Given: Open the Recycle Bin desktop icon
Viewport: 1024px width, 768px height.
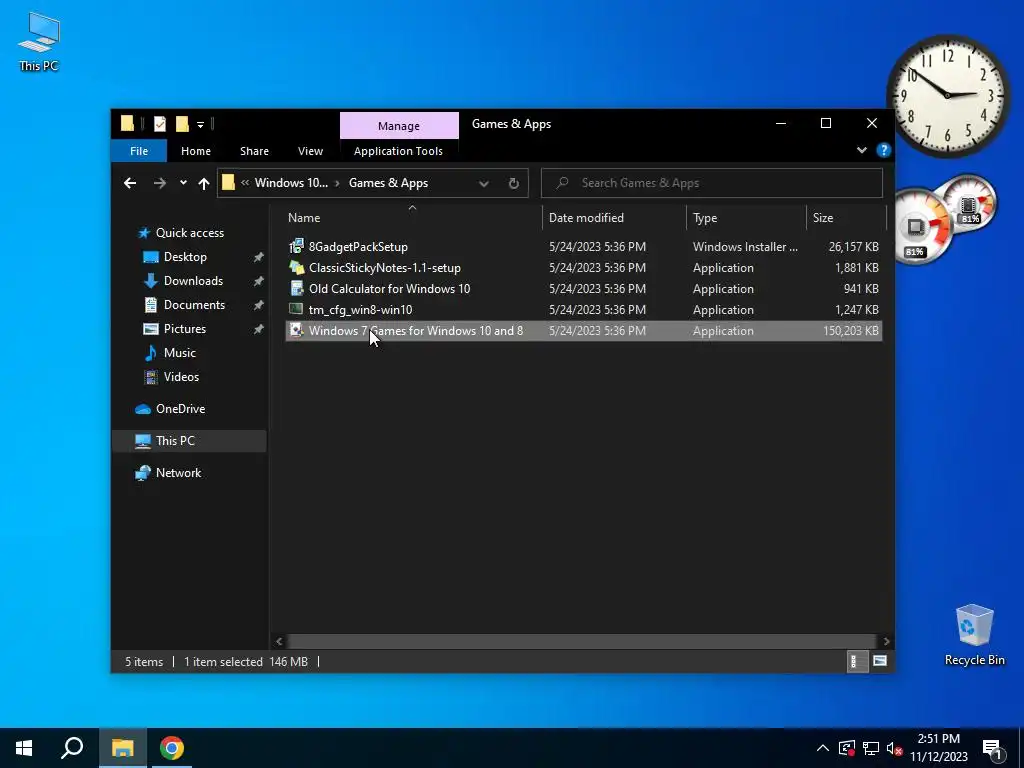Looking at the screenshot, I should tap(974, 635).
